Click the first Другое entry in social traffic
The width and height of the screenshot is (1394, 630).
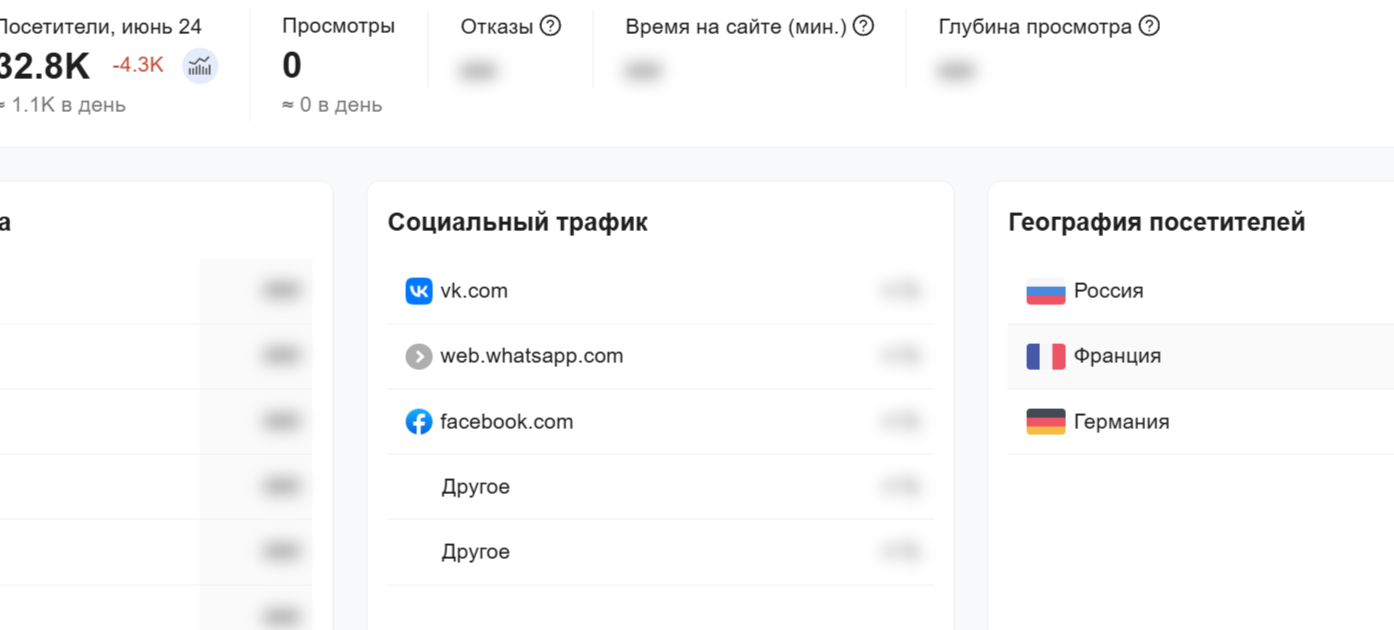660,486
